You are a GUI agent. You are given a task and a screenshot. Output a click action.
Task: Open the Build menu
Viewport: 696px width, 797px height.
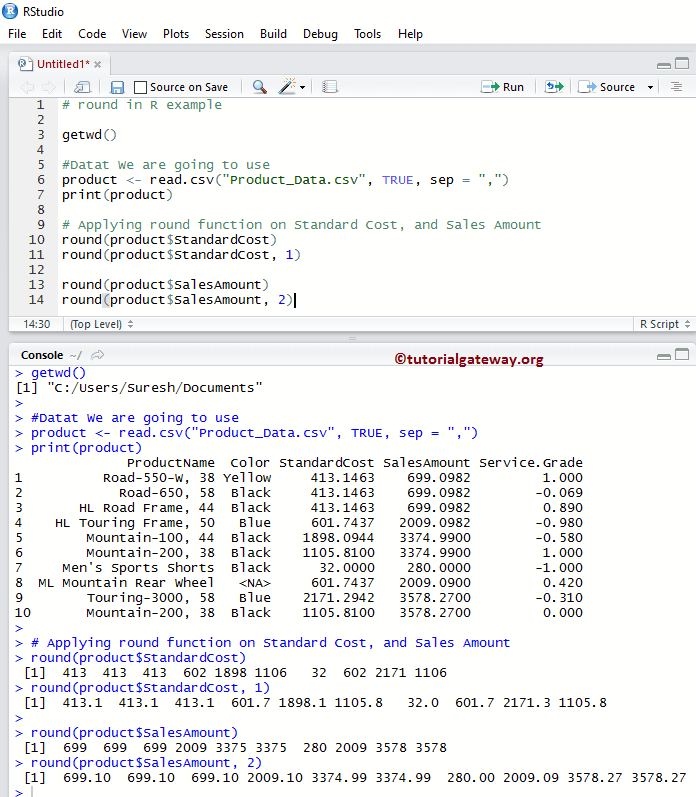[274, 34]
